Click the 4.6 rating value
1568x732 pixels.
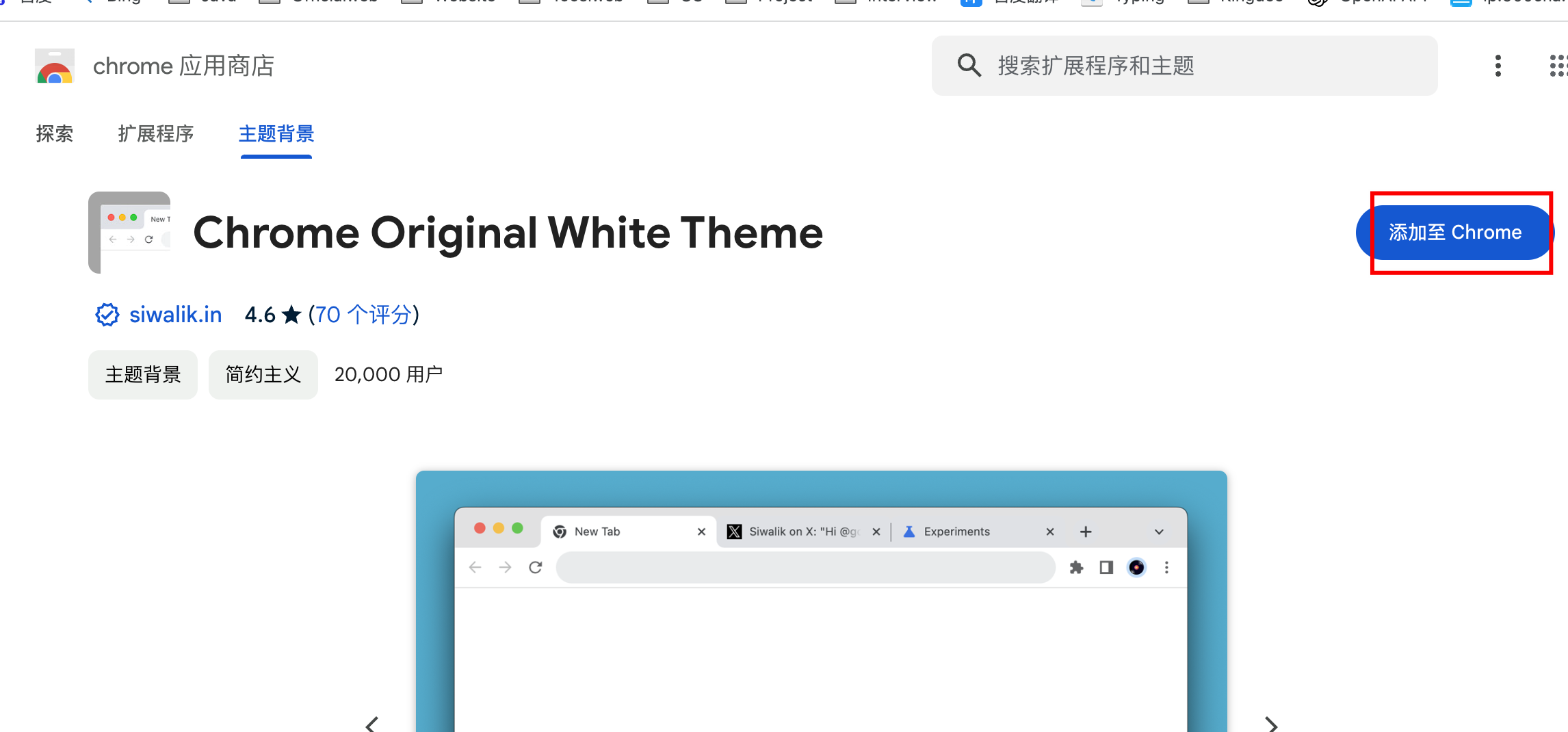[260, 315]
